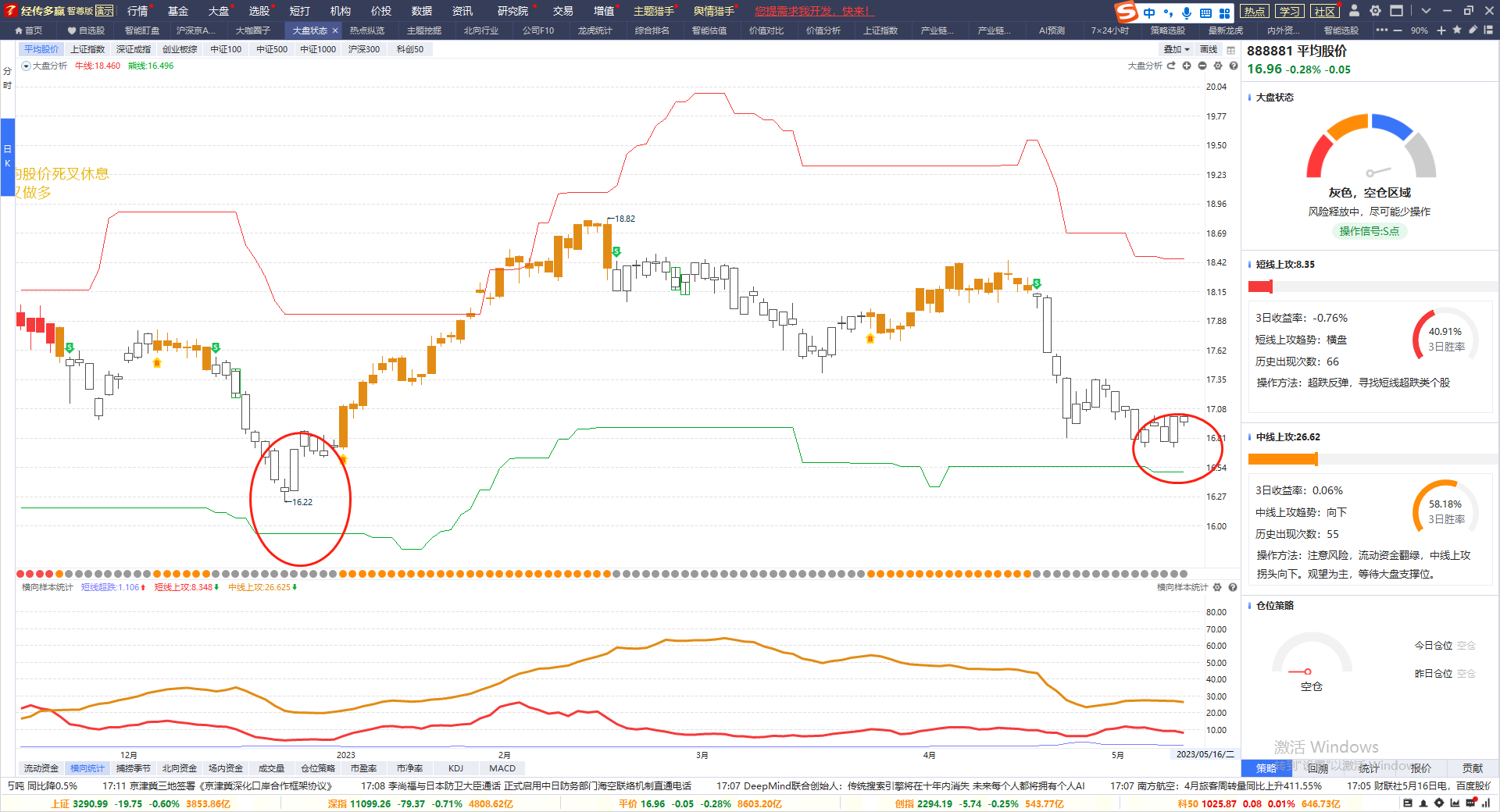Open main chart indicator settings gear
1500x812 pixels.
point(1218,66)
